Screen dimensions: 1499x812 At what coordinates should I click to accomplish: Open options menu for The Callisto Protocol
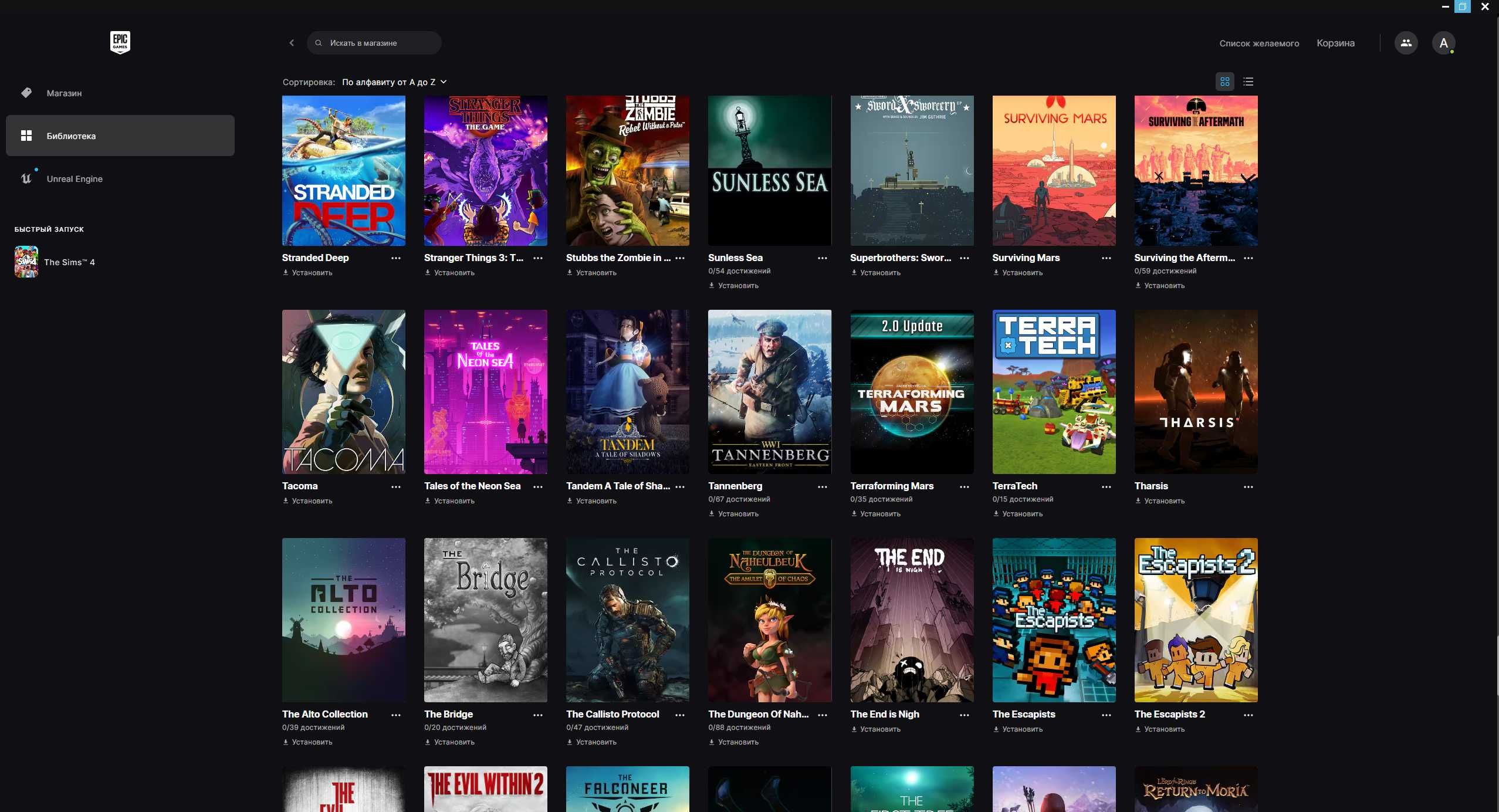[x=680, y=715]
